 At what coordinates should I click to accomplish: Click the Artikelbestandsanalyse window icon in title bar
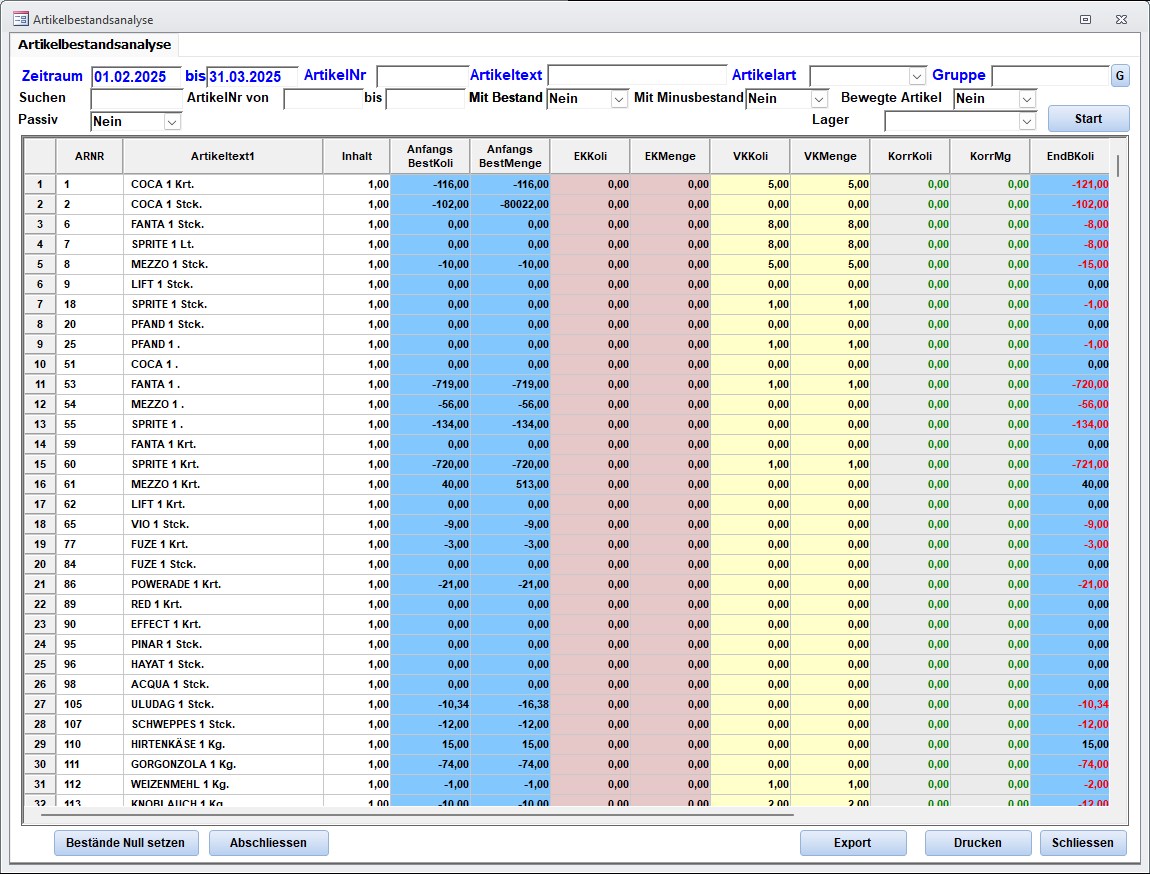click(20, 19)
